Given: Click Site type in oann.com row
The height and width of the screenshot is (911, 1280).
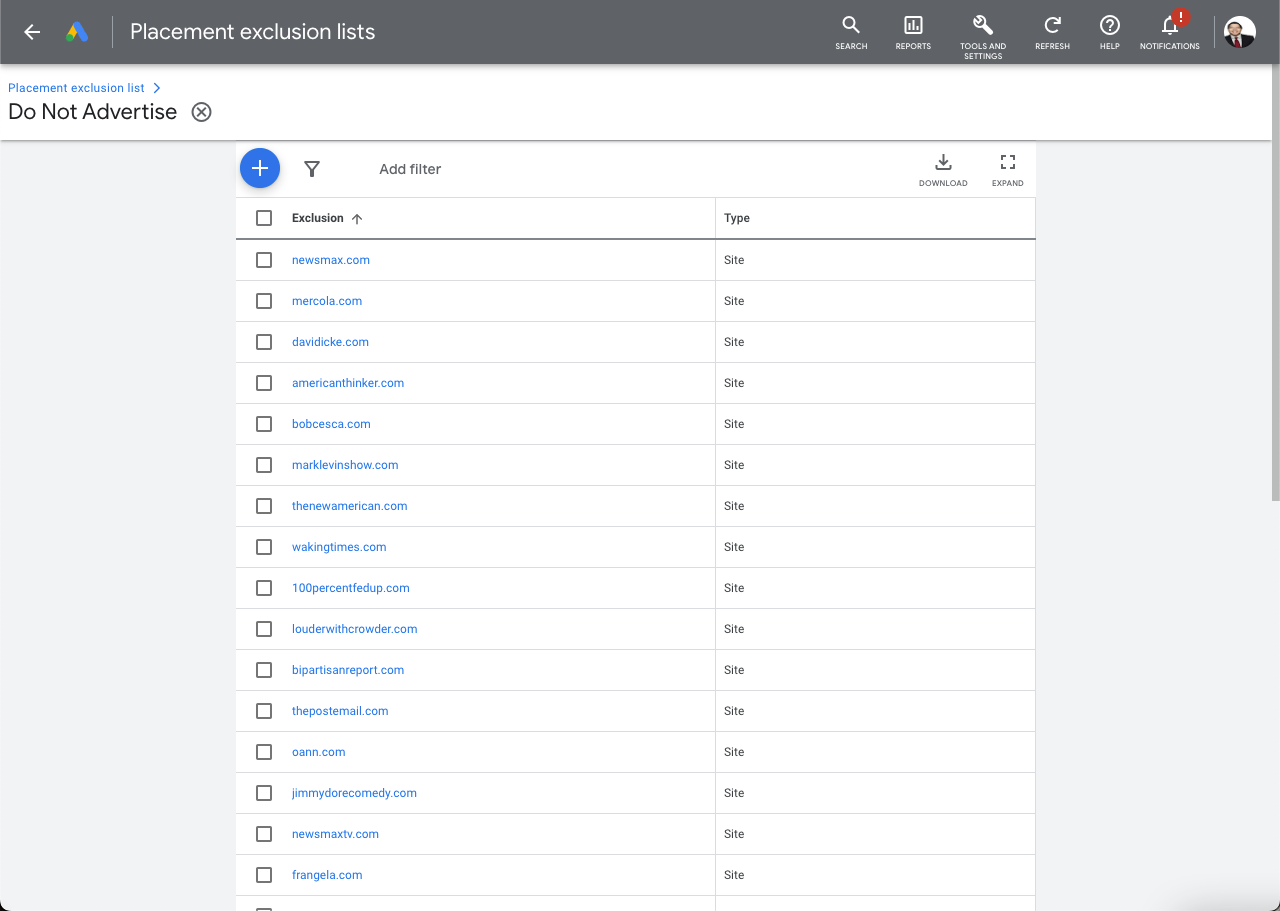Looking at the screenshot, I should pos(734,752).
